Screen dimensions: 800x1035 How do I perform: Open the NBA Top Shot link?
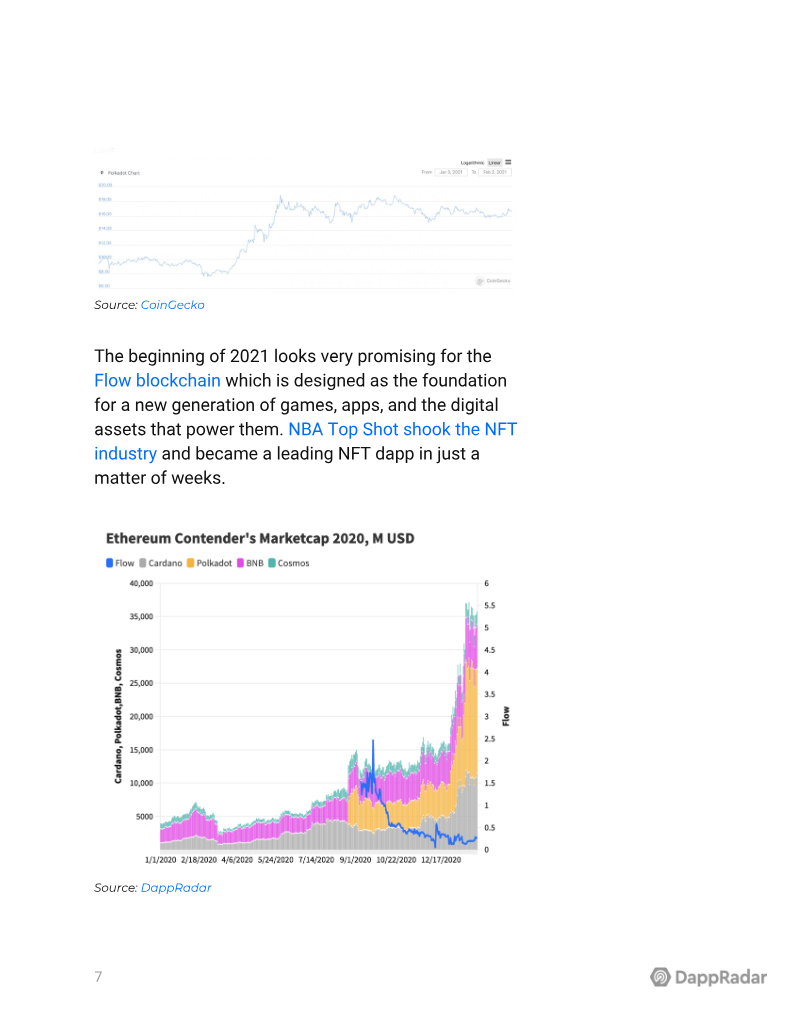click(402, 429)
